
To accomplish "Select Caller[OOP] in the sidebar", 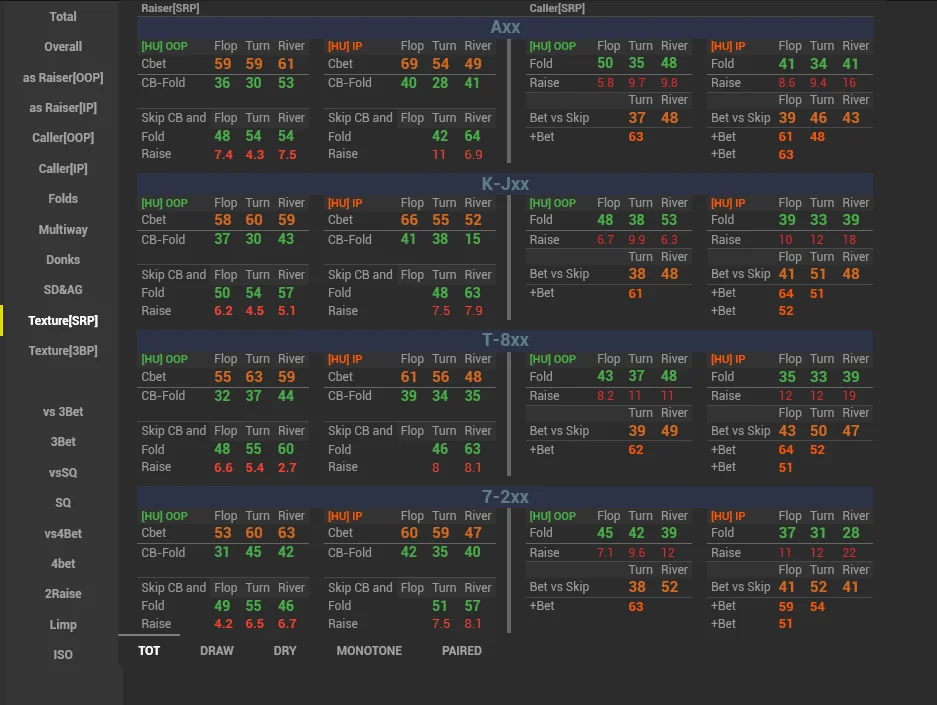I will tap(63, 137).
